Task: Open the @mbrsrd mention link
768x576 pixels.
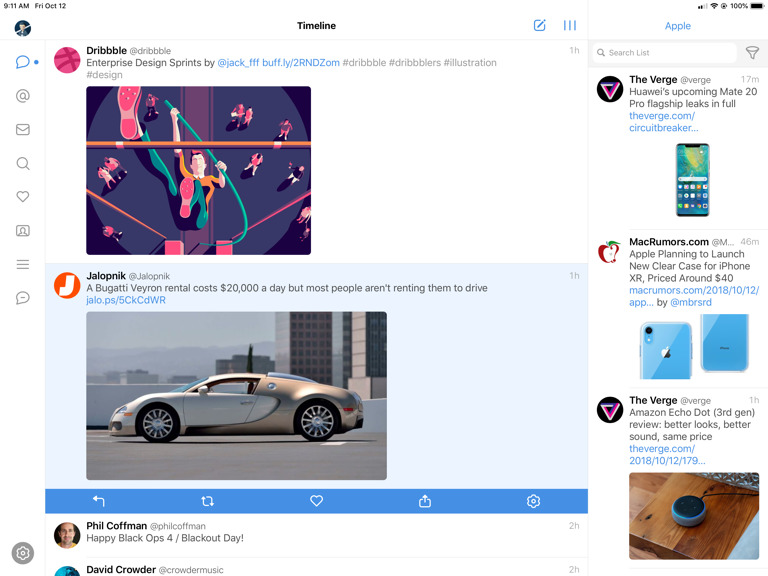Action: (x=691, y=302)
